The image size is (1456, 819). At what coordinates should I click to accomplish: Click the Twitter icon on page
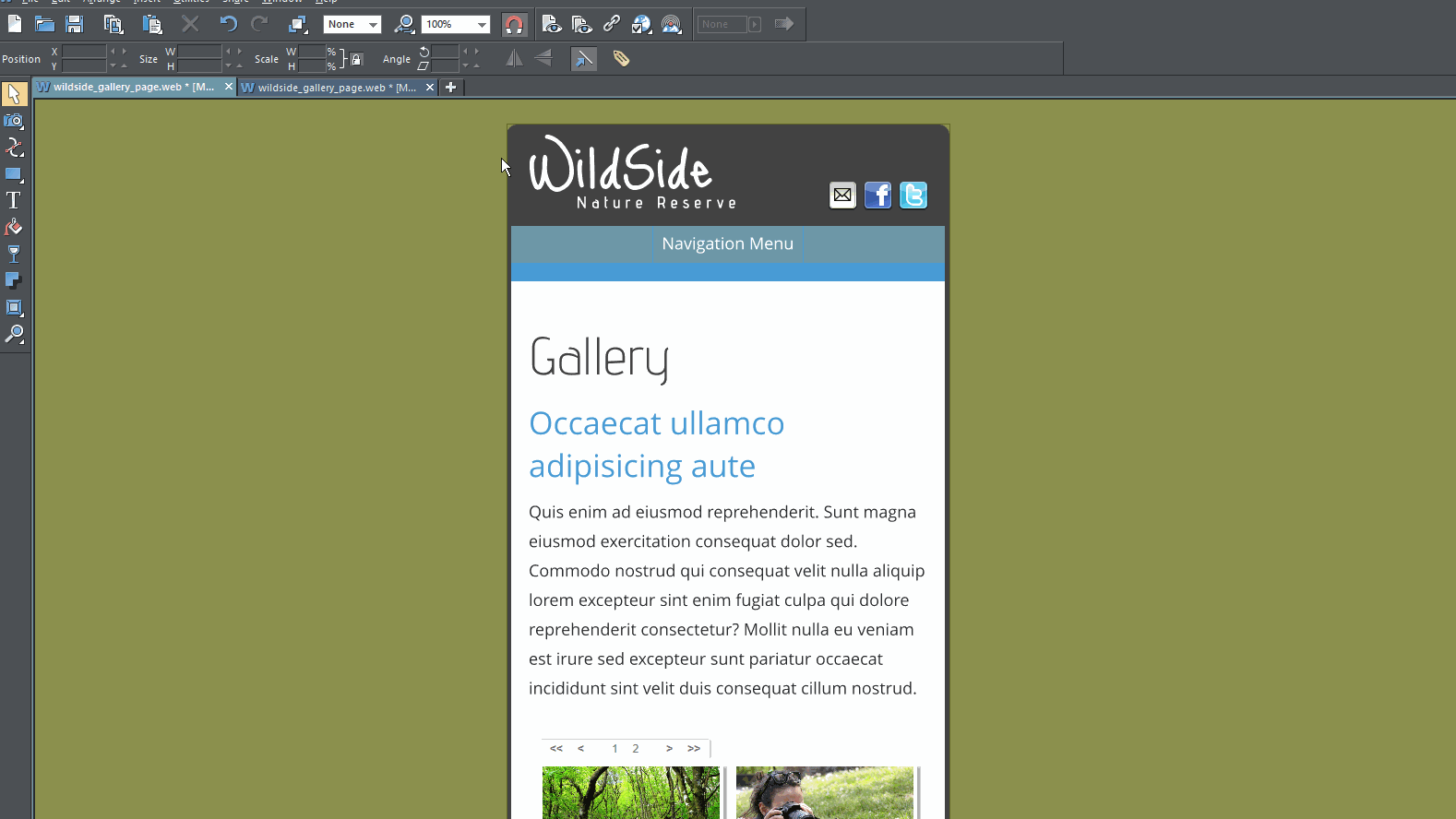tap(913, 196)
